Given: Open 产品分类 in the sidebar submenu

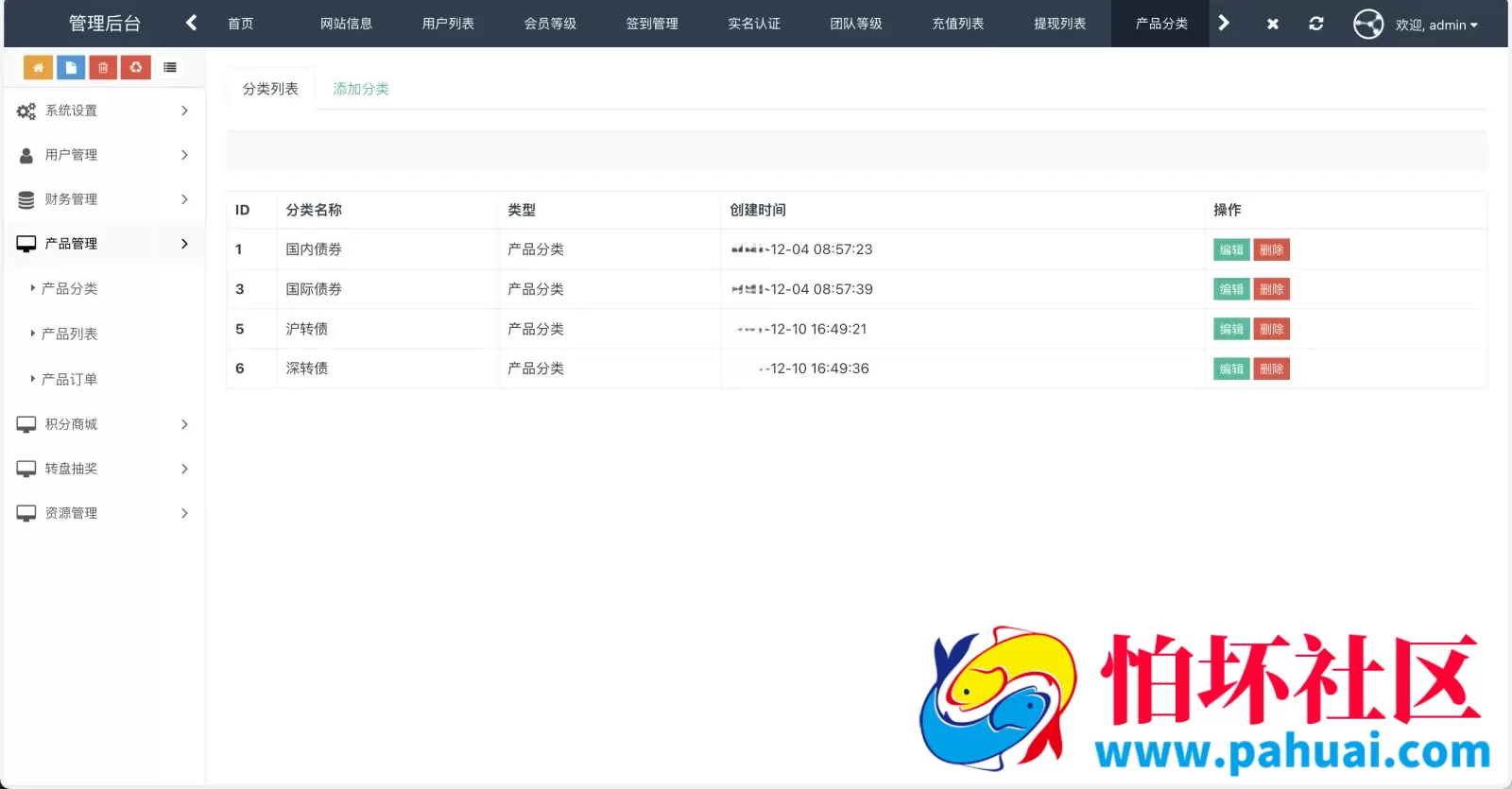Looking at the screenshot, I should 69,288.
